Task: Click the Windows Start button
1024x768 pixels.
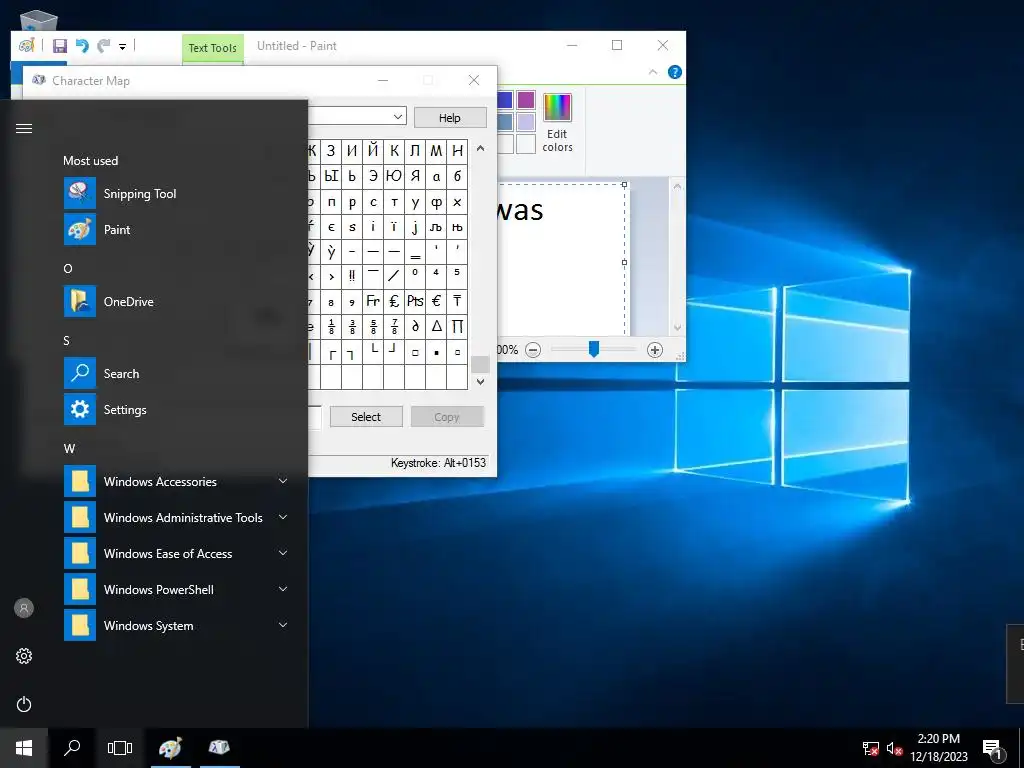Action: point(24,748)
